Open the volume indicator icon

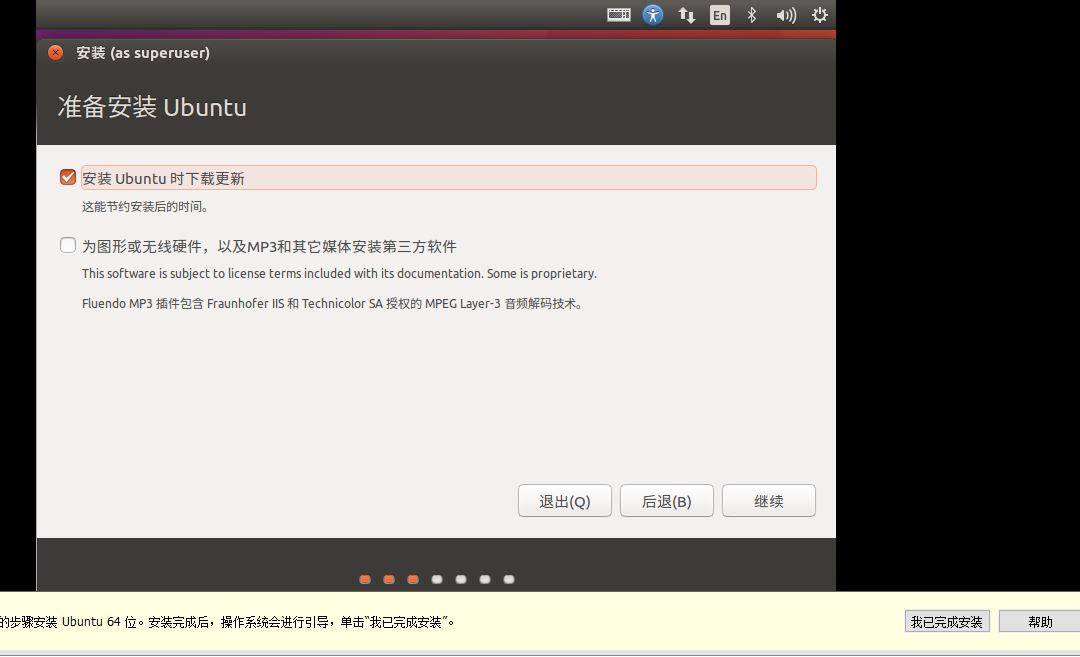pyautogui.click(x=786, y=14)
